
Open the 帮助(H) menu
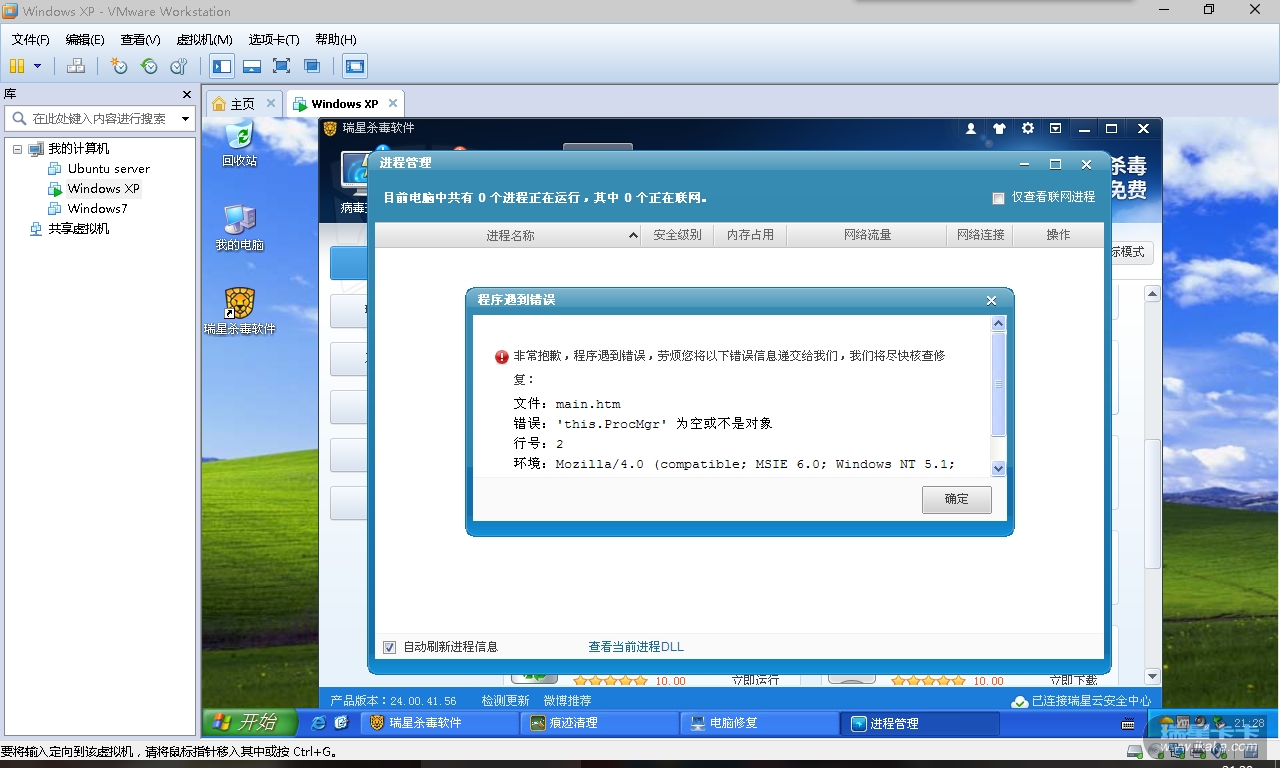336,39
